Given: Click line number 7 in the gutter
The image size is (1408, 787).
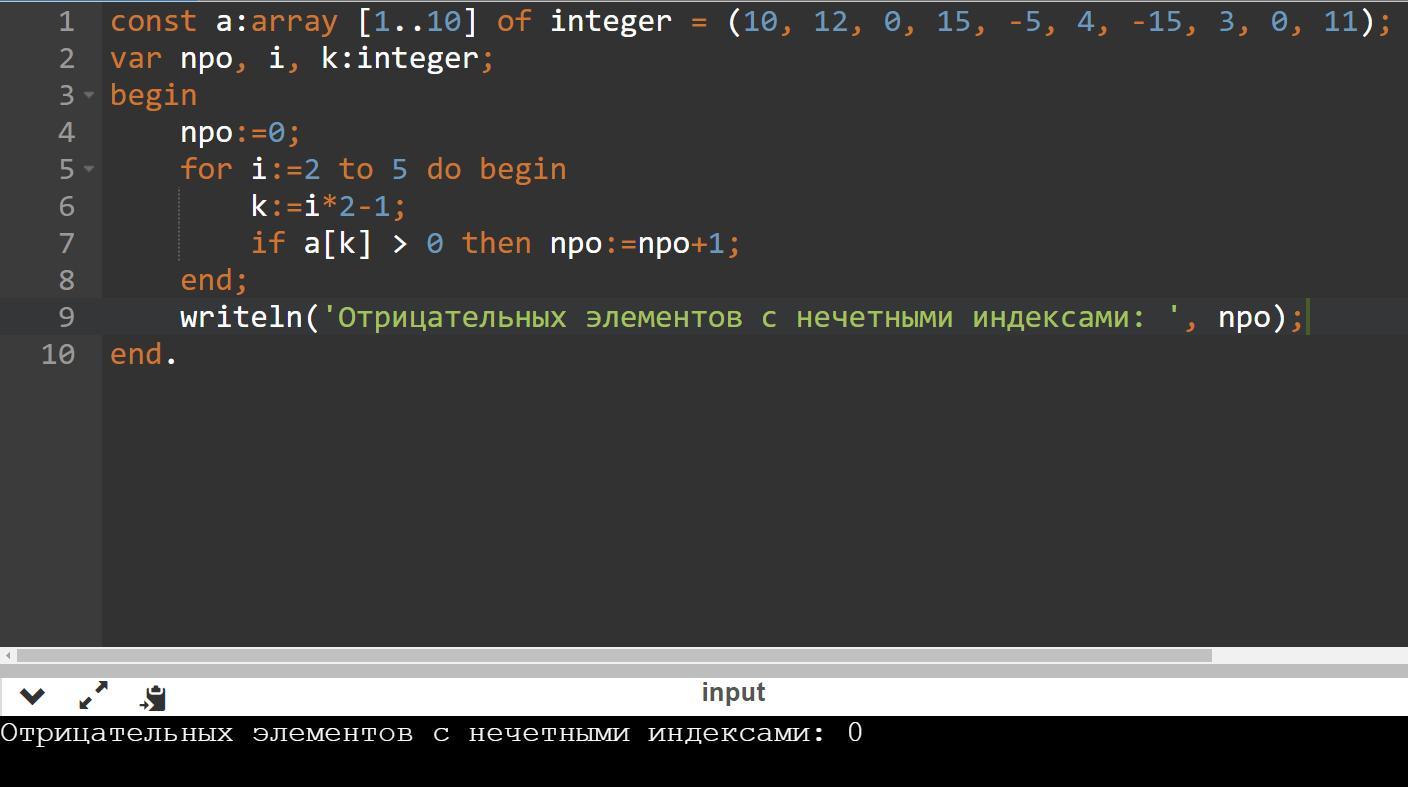Looking at the screenshot, I should tap(66, 243).
